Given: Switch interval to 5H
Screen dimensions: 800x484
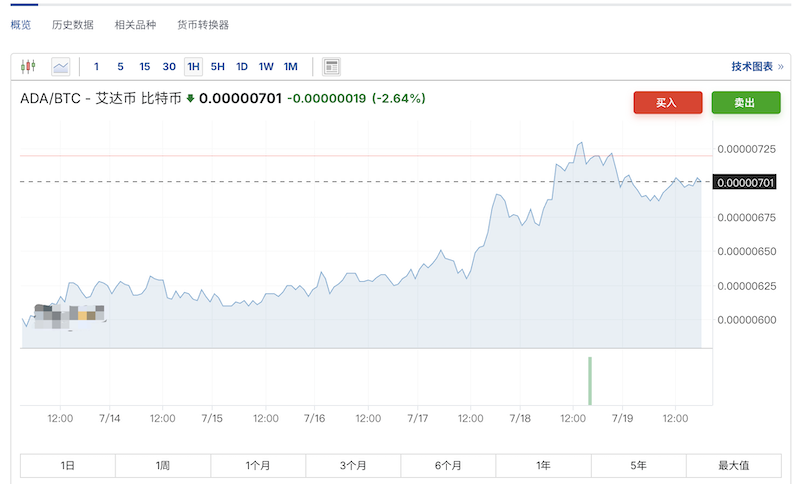Looking at the screenshot, I should tap(217, 67).
